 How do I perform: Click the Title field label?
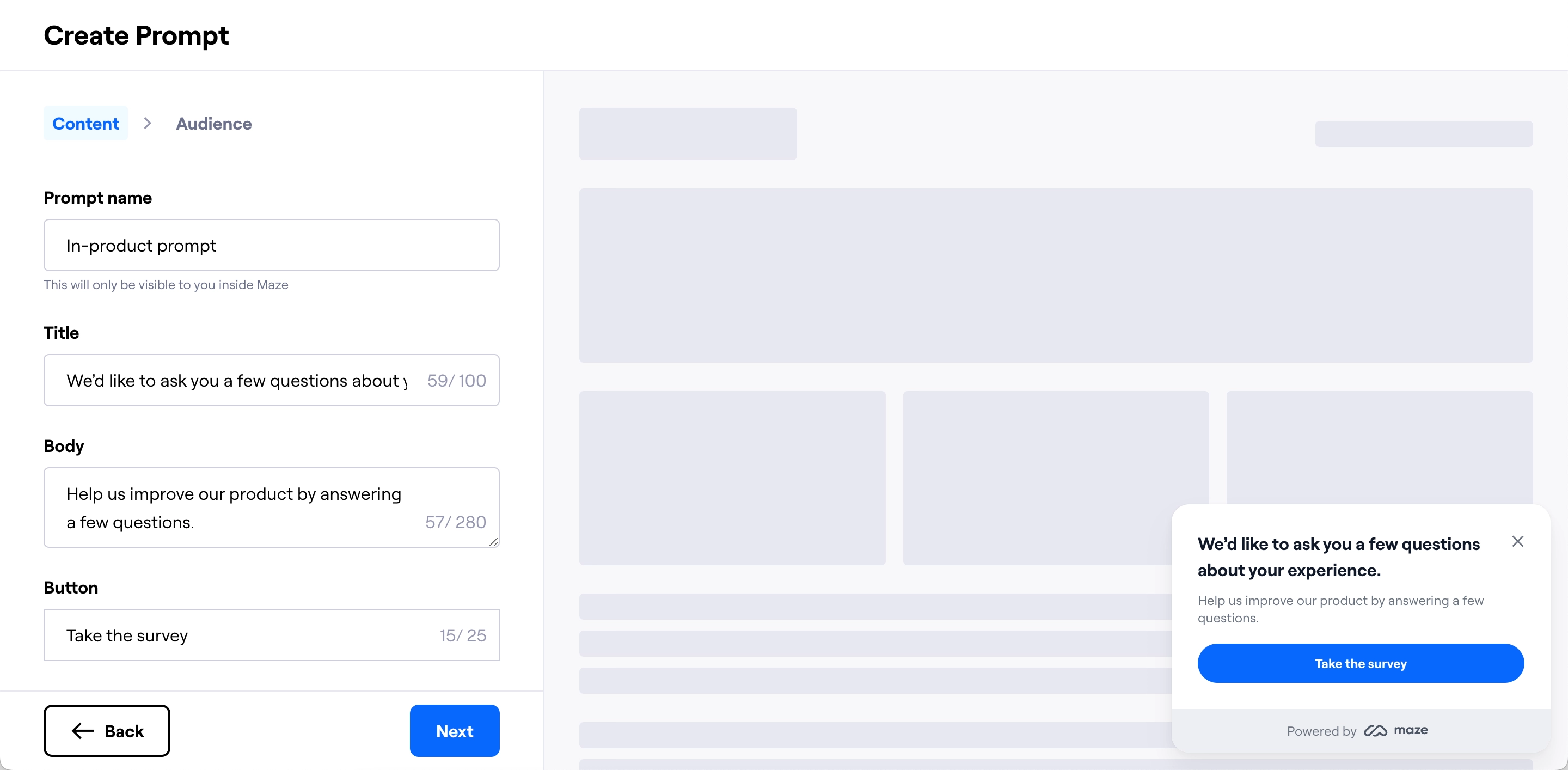tap(61, 333)
